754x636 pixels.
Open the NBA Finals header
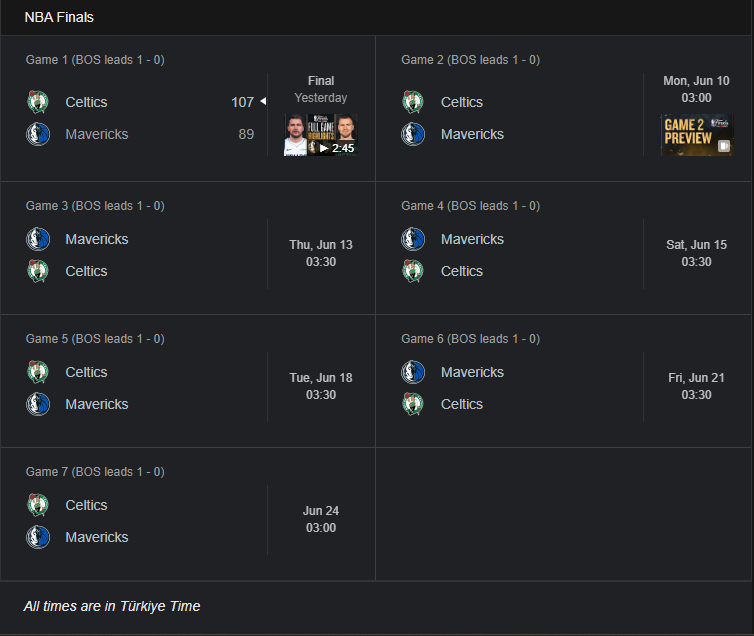point(59,17)
